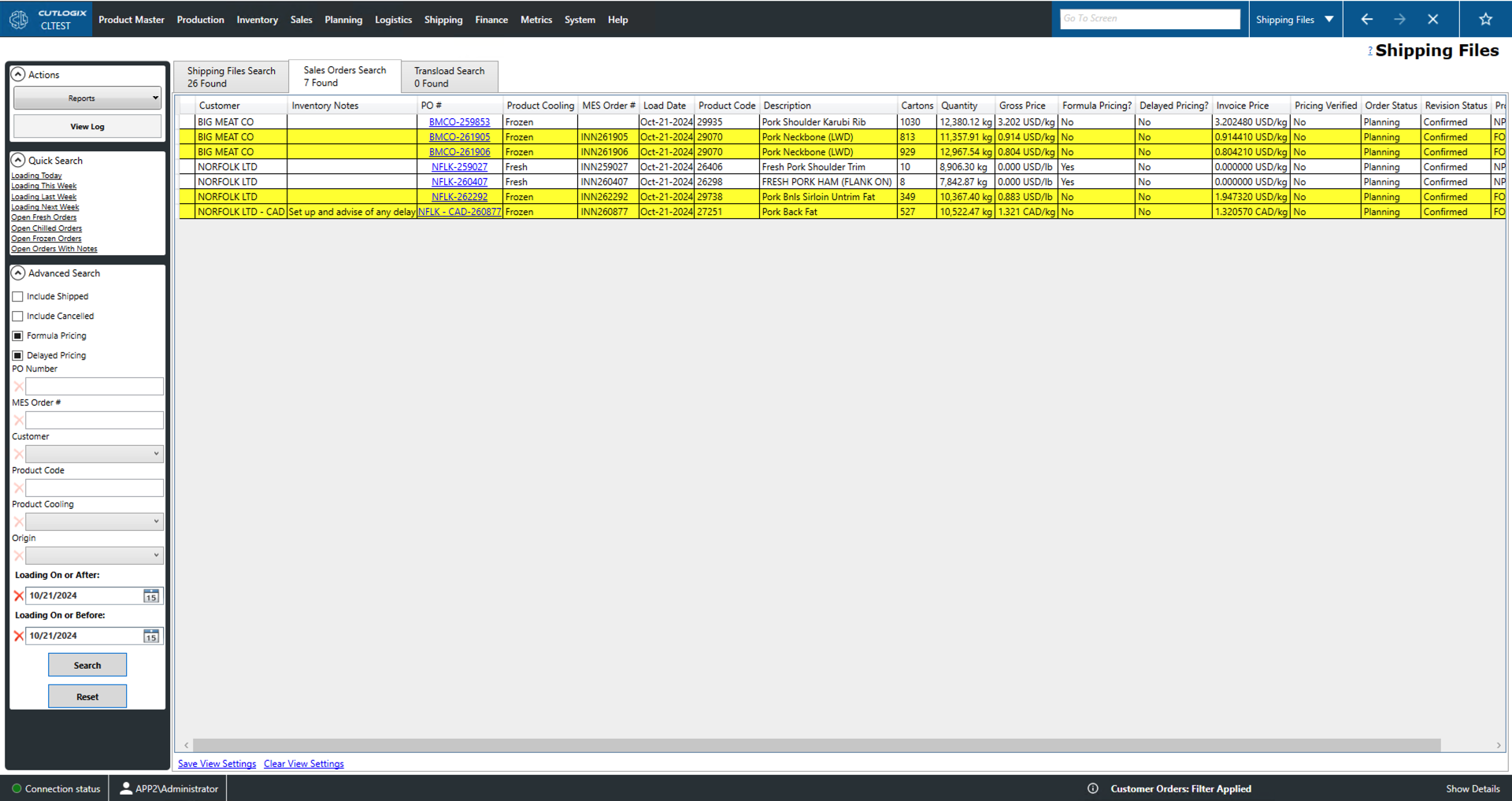
Task: Click the info icon near Customer Orders filter
Action: click(x=1093, y=788)
